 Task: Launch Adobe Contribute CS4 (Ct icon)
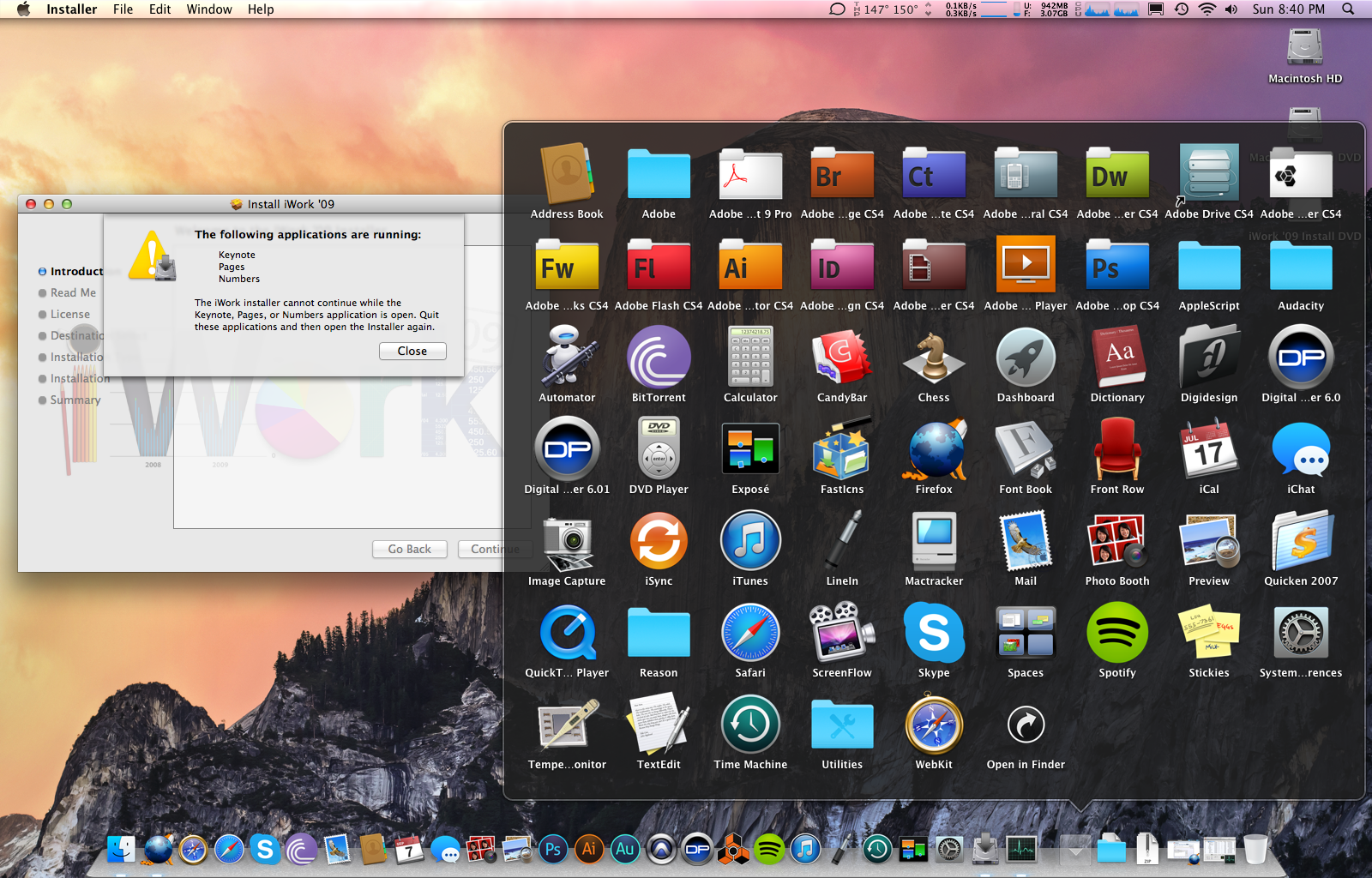(934, 174)
